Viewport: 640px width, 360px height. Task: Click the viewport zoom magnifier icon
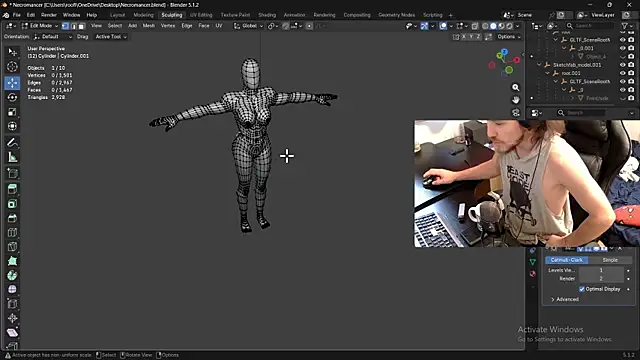516,87
